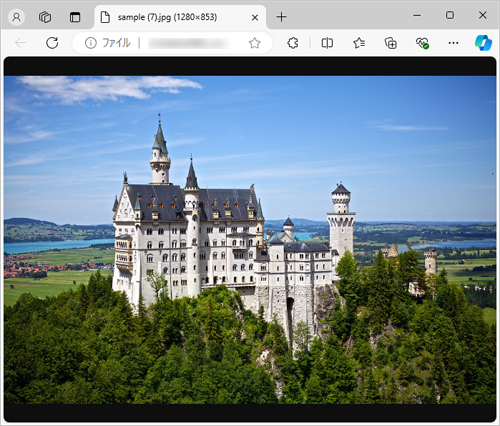Click the castle image in viewer

[x=250, y=240]
